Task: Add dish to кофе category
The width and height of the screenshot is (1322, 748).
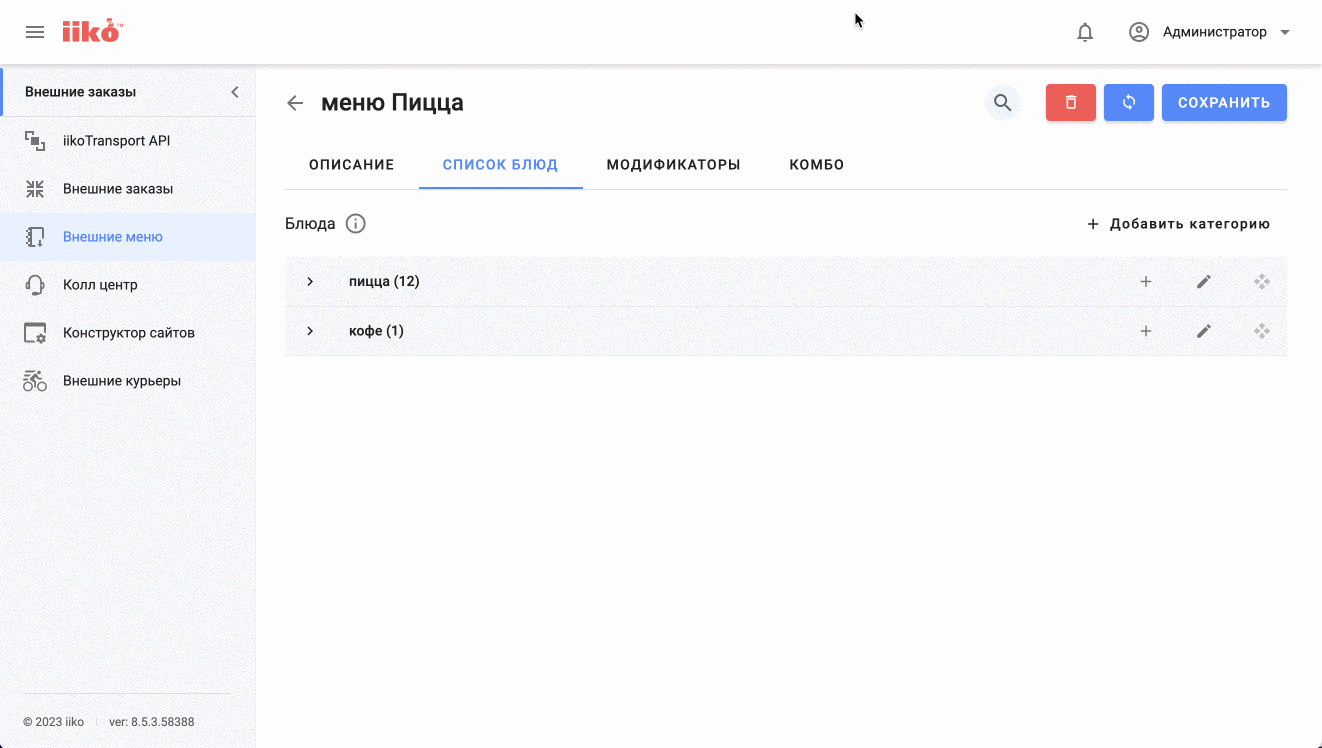Action: coord(1146,331)
